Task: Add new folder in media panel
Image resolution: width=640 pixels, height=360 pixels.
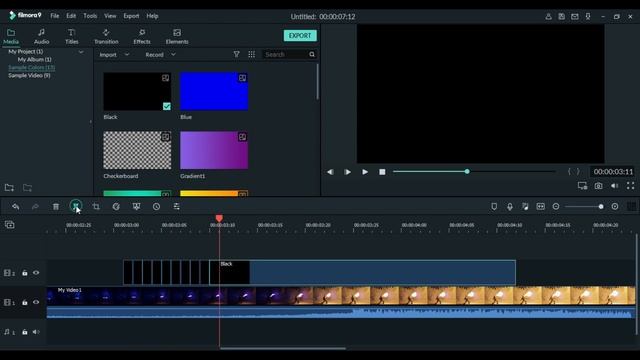Action: [9, 188]
